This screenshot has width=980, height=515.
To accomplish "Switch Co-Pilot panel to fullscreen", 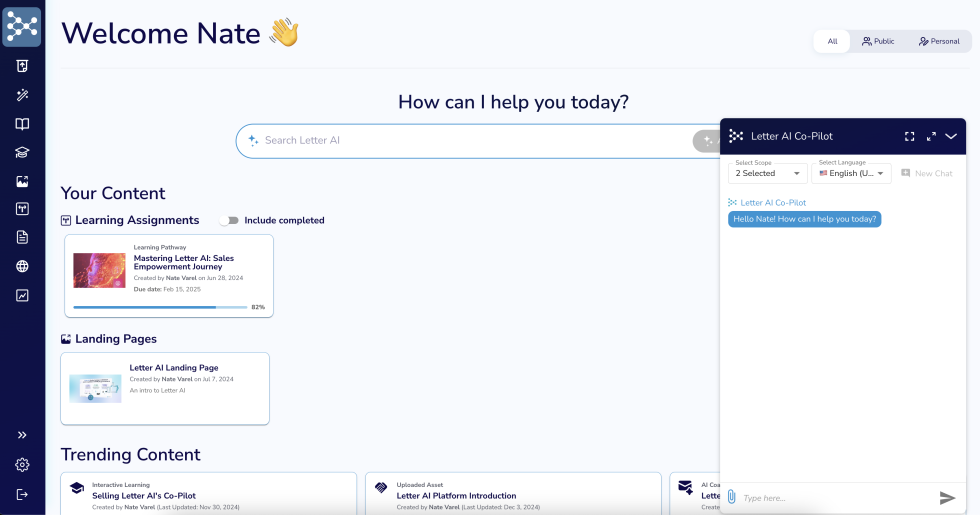I will [x=909, y=136].
